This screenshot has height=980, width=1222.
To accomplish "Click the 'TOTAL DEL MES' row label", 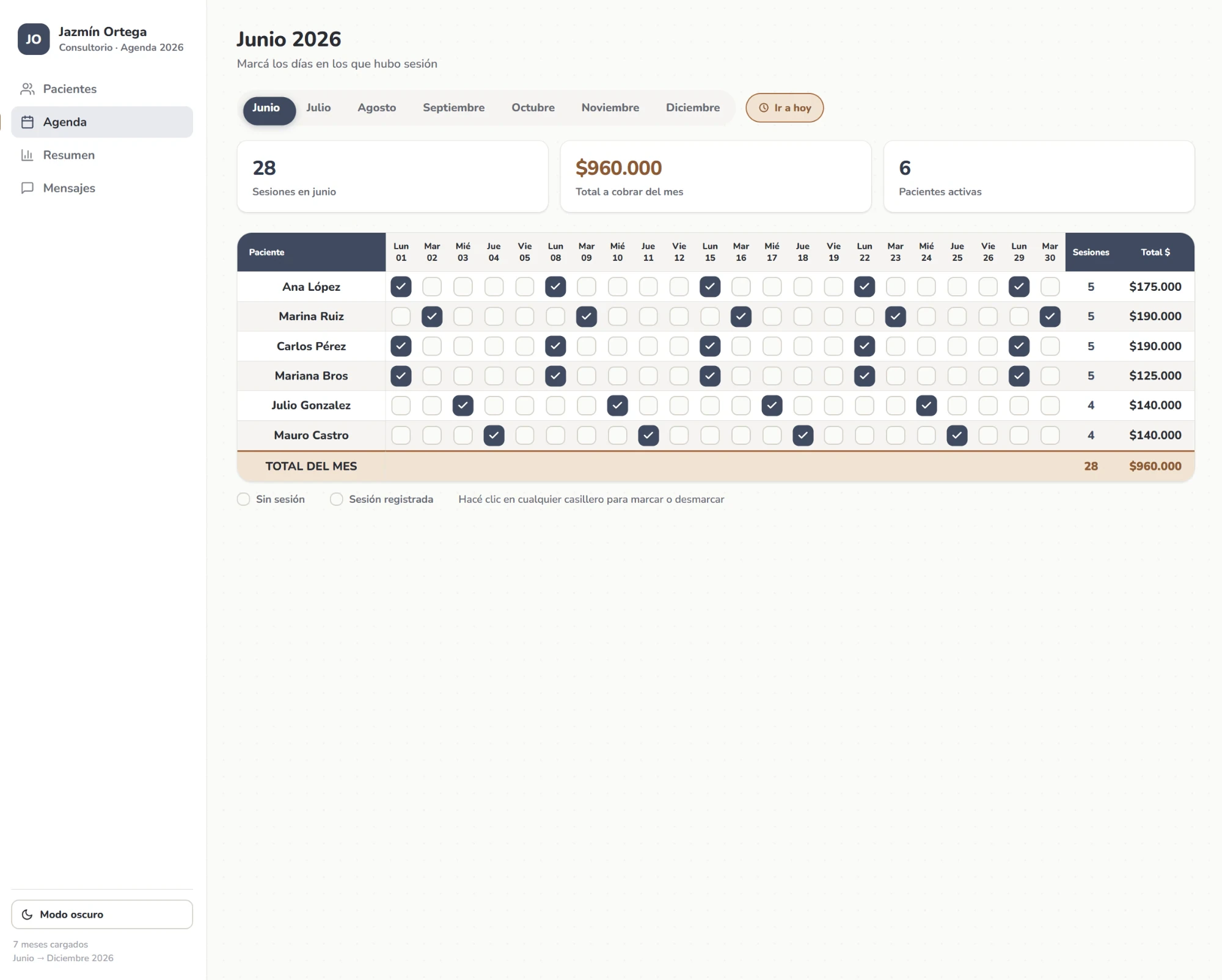I will [311, 466].
